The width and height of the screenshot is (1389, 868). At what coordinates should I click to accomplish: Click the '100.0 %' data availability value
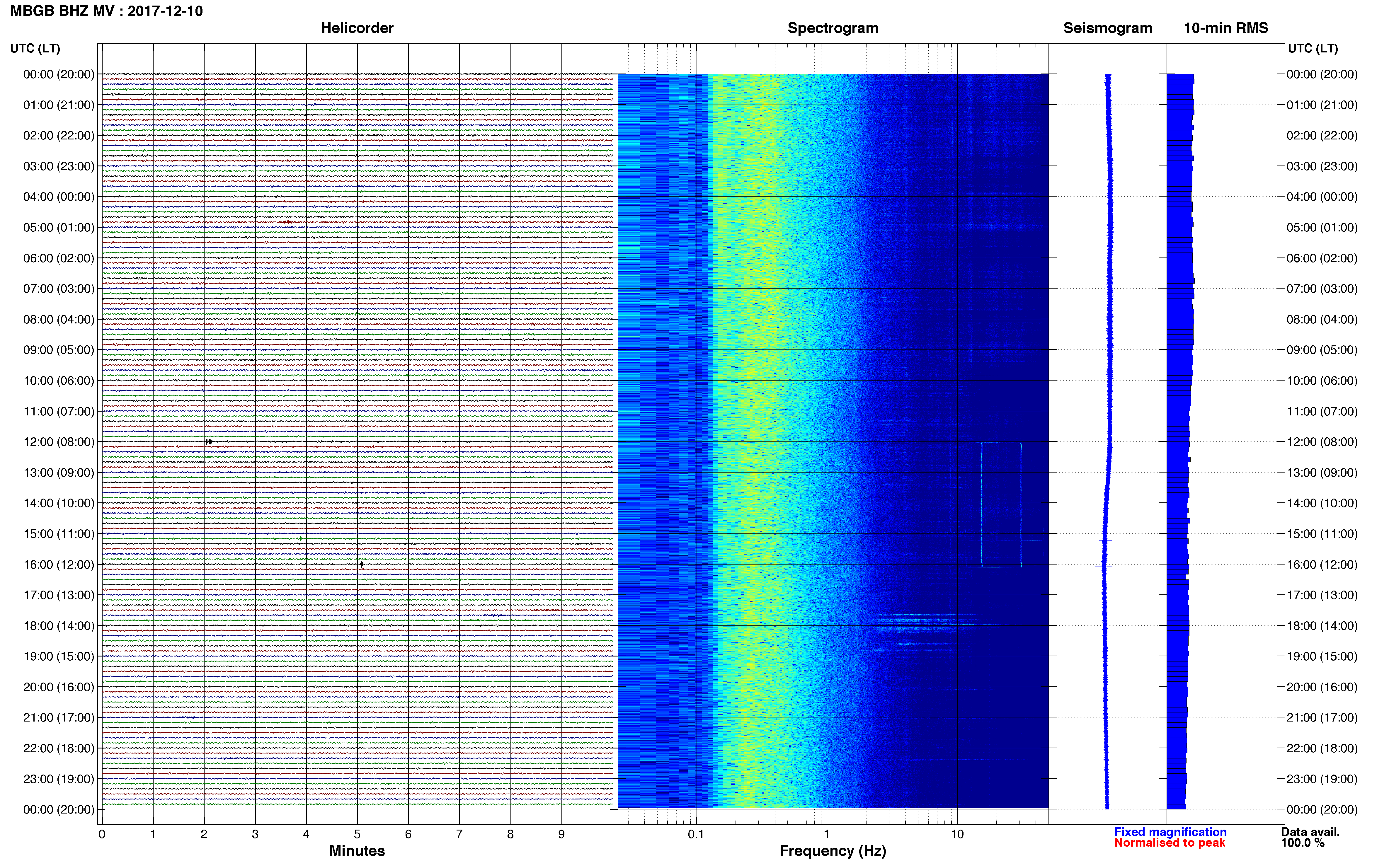pyautogui.click(x=1302, y=843)
